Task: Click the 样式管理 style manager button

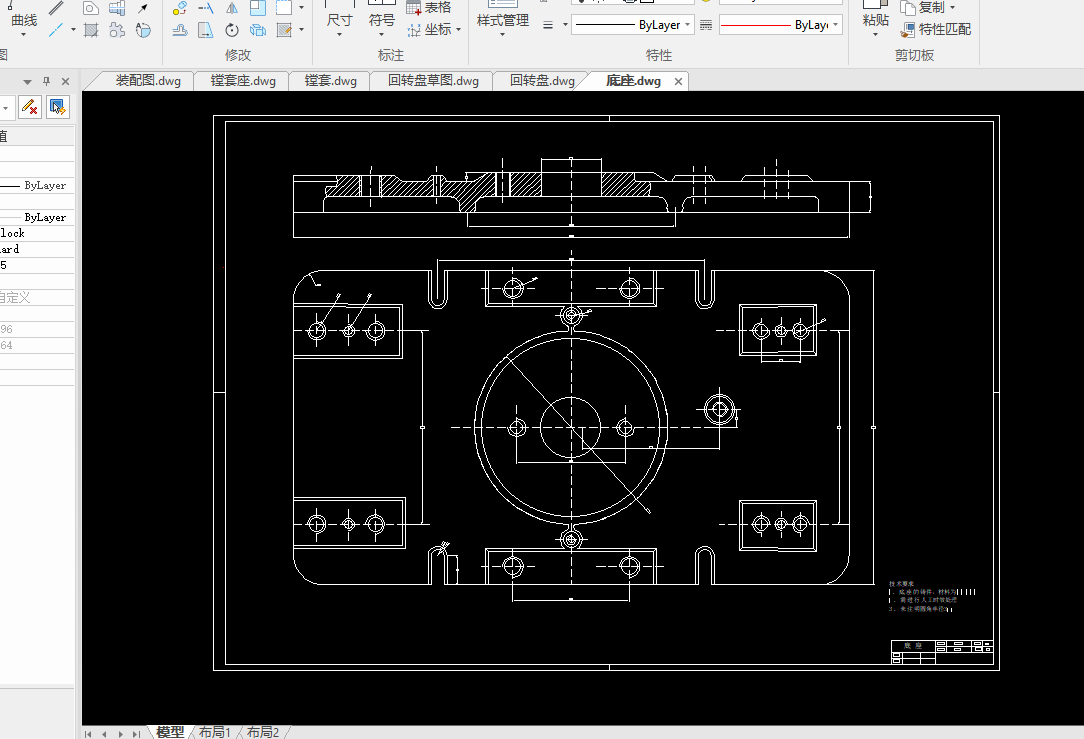Action: [x=502, y=20]
